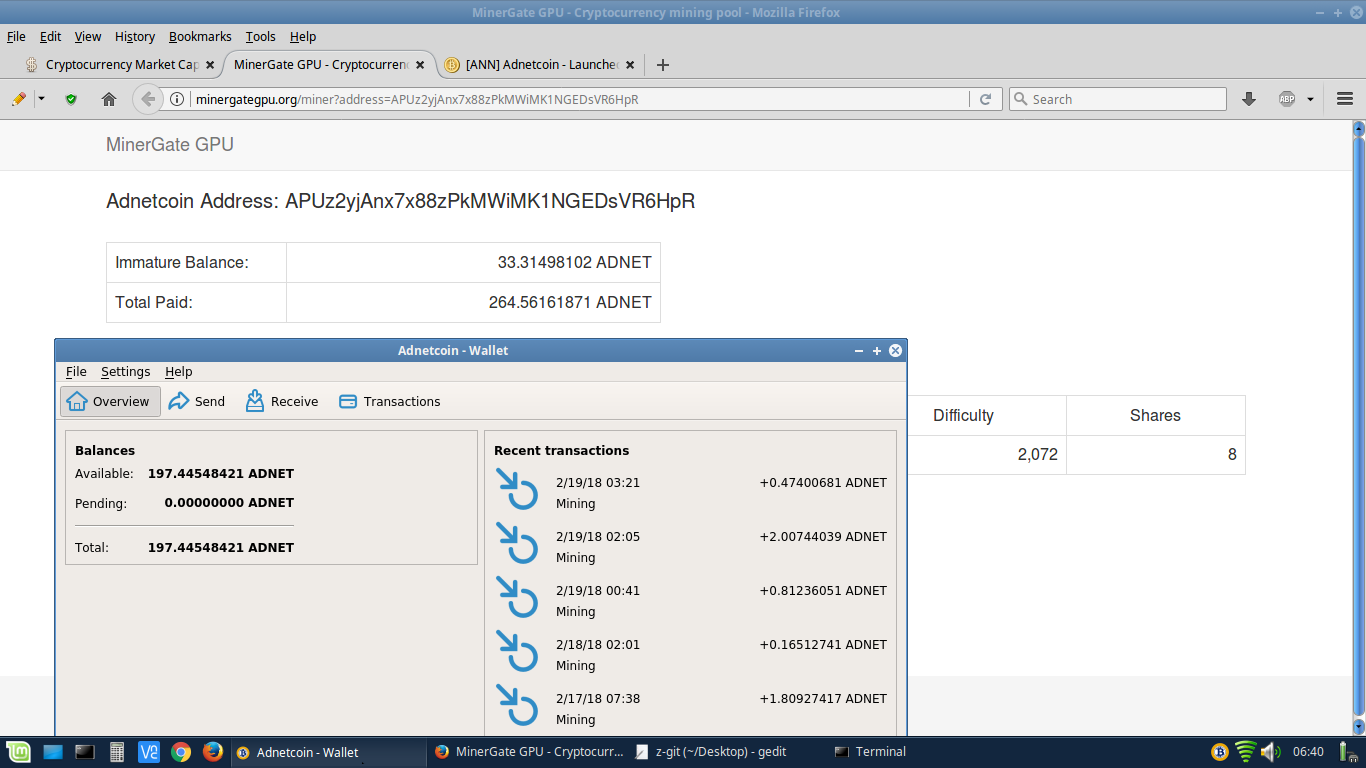
Task: Click the 264.56161871 ADNET total paid
Action: point(569,302)
